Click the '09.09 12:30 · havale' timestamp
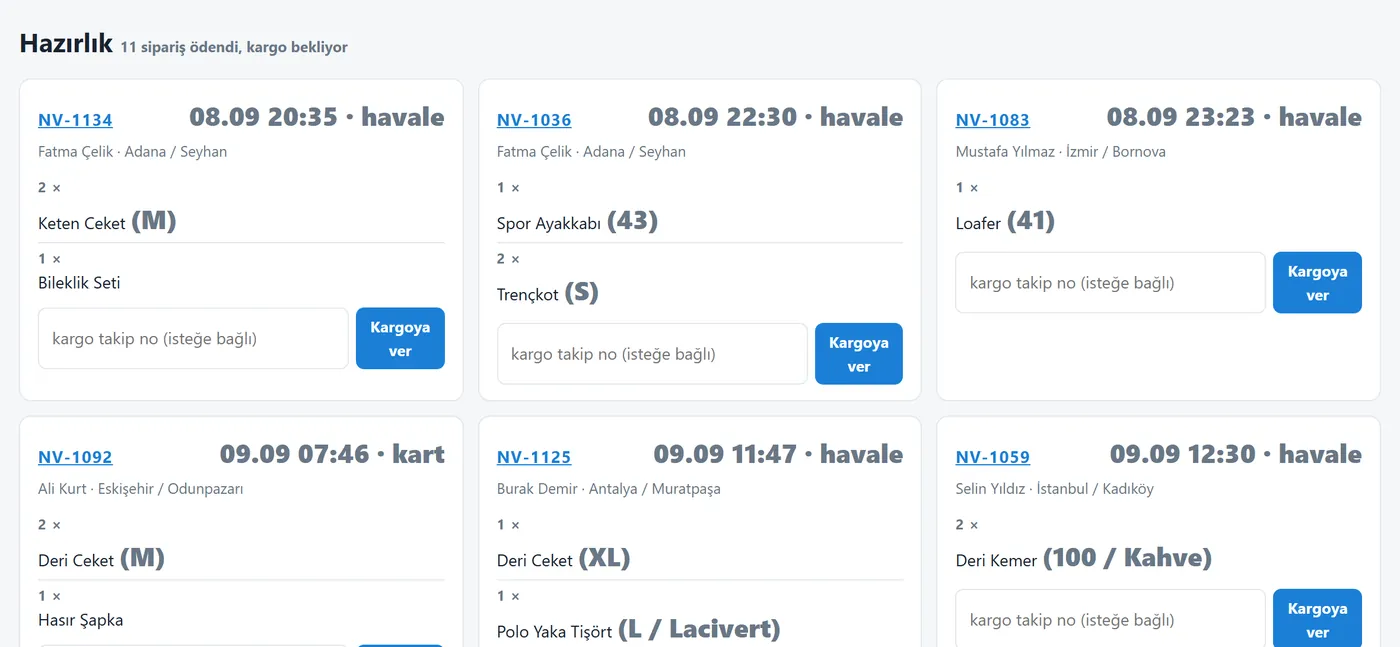The width and height of the screenshot is (1400, 647). point(1236,454)
